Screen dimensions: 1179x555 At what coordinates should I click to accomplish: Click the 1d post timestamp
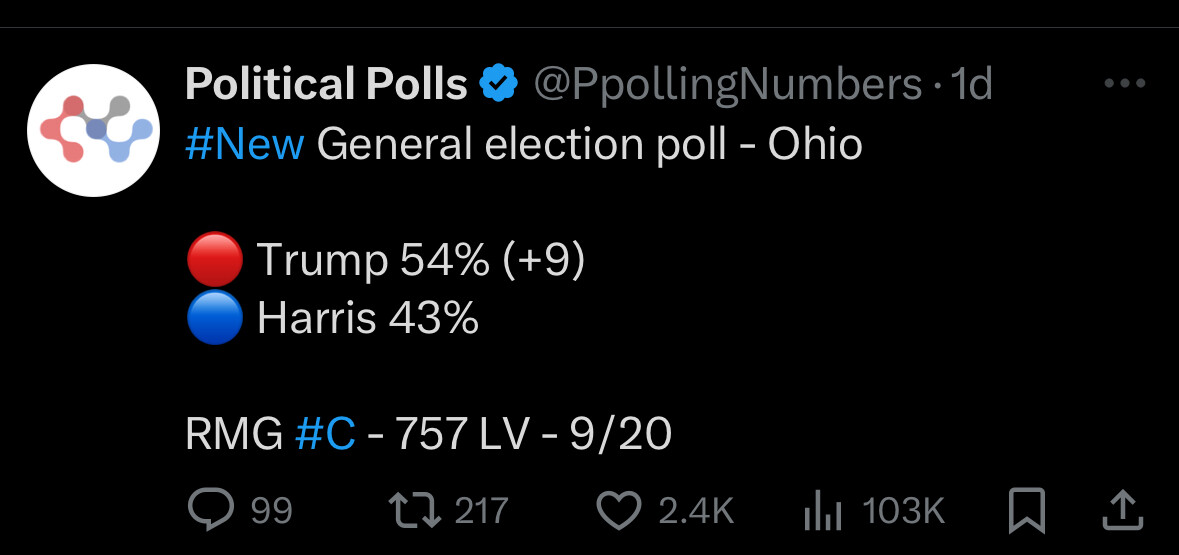coord(971,83)
